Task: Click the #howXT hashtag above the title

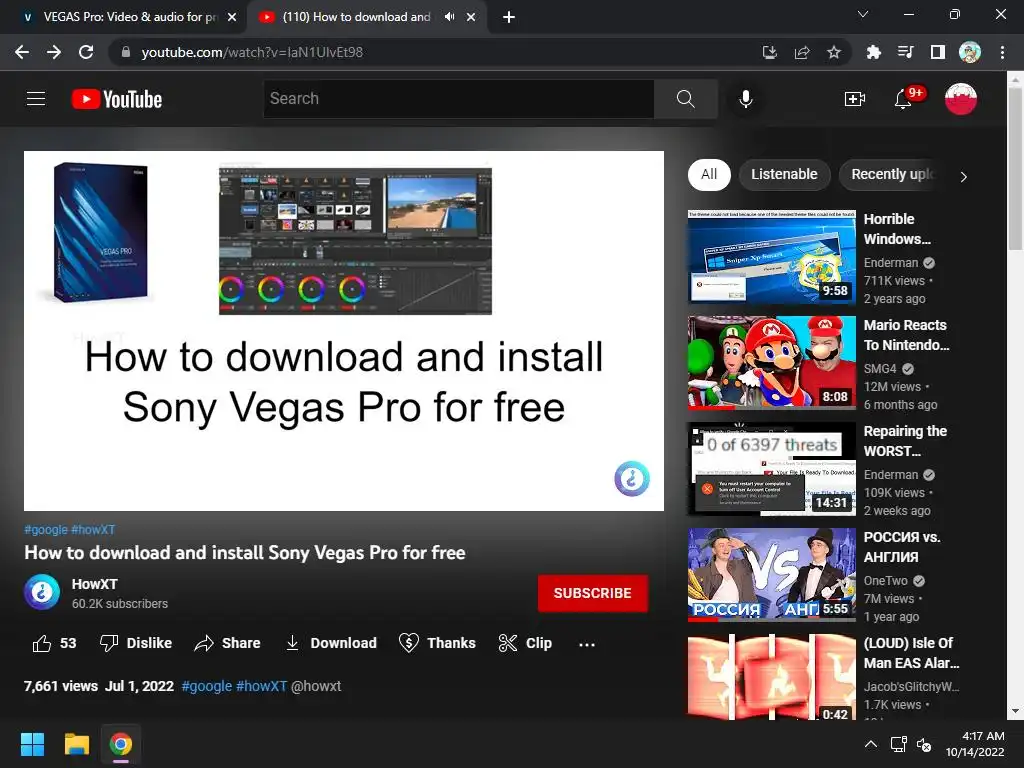Action: (x=93, y=530)
